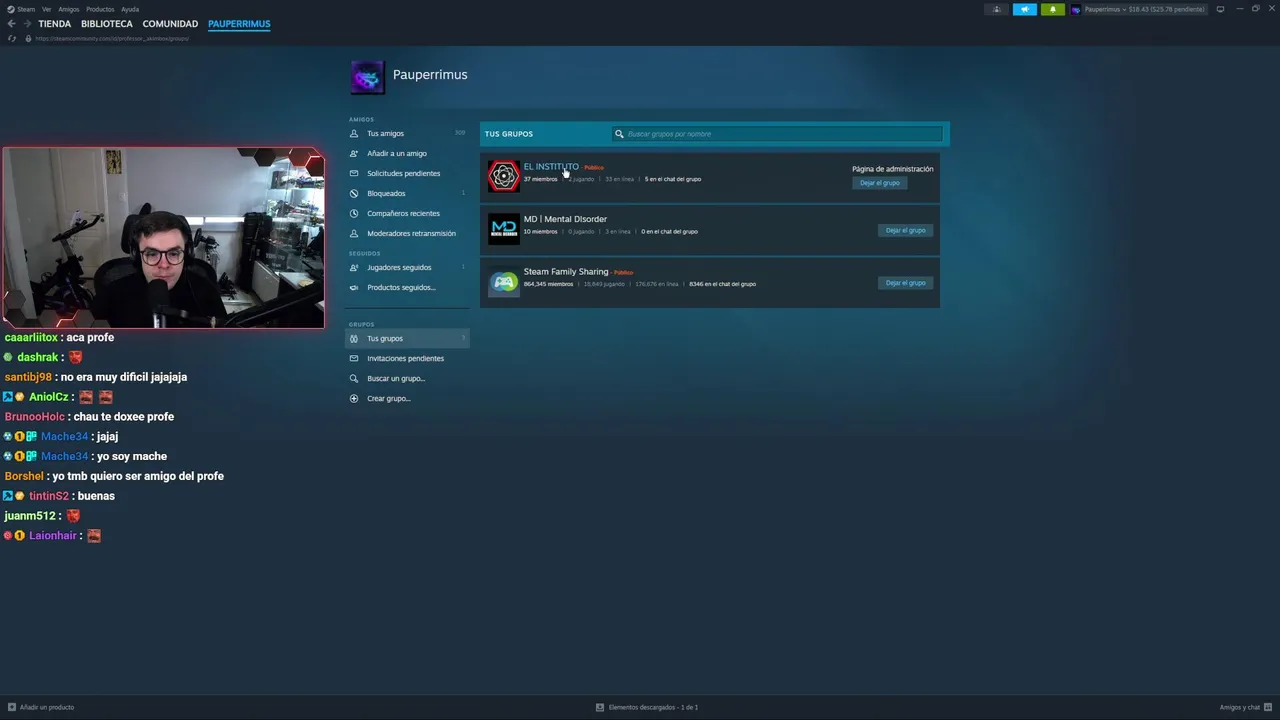Switch to the PAUPERRIMUS tab
The image size is (1280, 720).
(239, 24)
